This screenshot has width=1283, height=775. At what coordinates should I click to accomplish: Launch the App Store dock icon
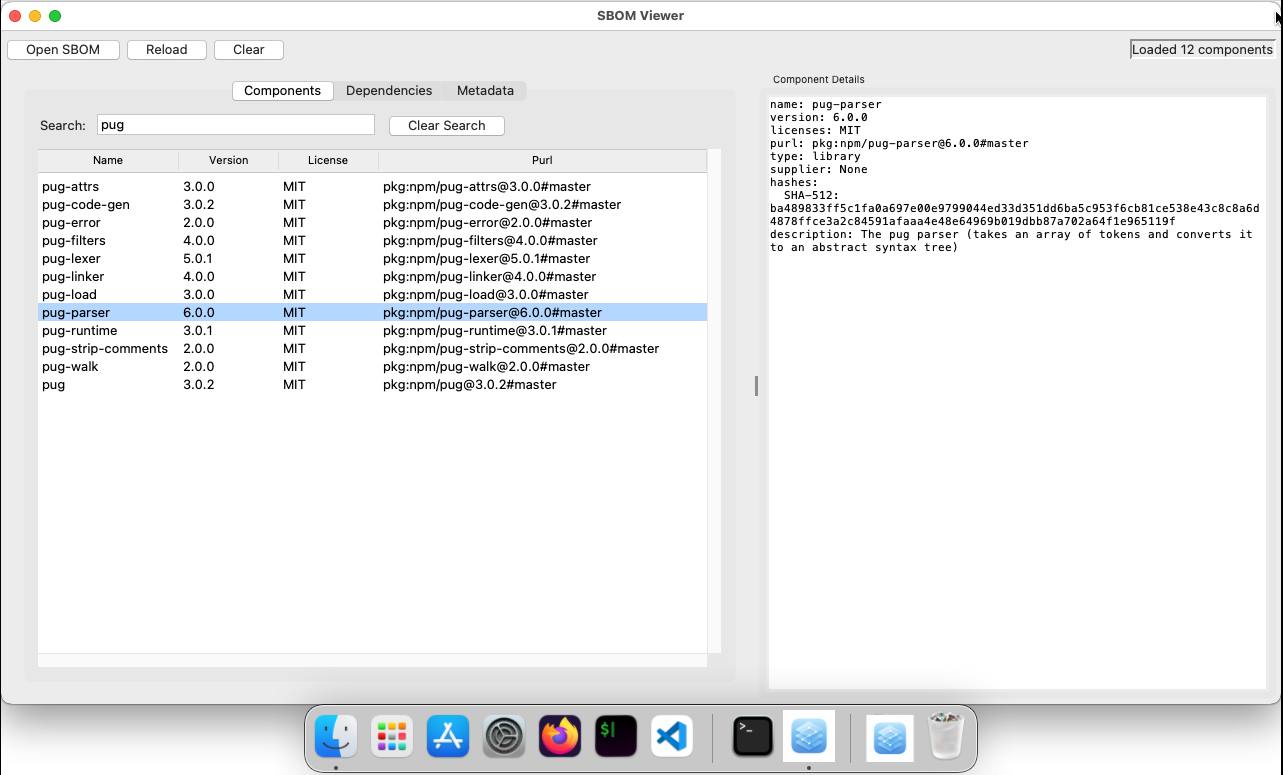pos(448,738)
